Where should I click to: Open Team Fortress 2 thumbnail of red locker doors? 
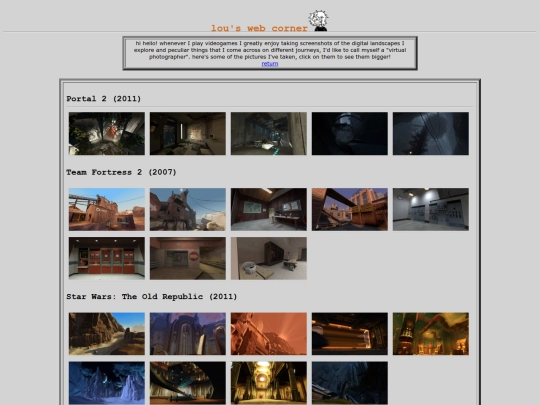[107, 258]
